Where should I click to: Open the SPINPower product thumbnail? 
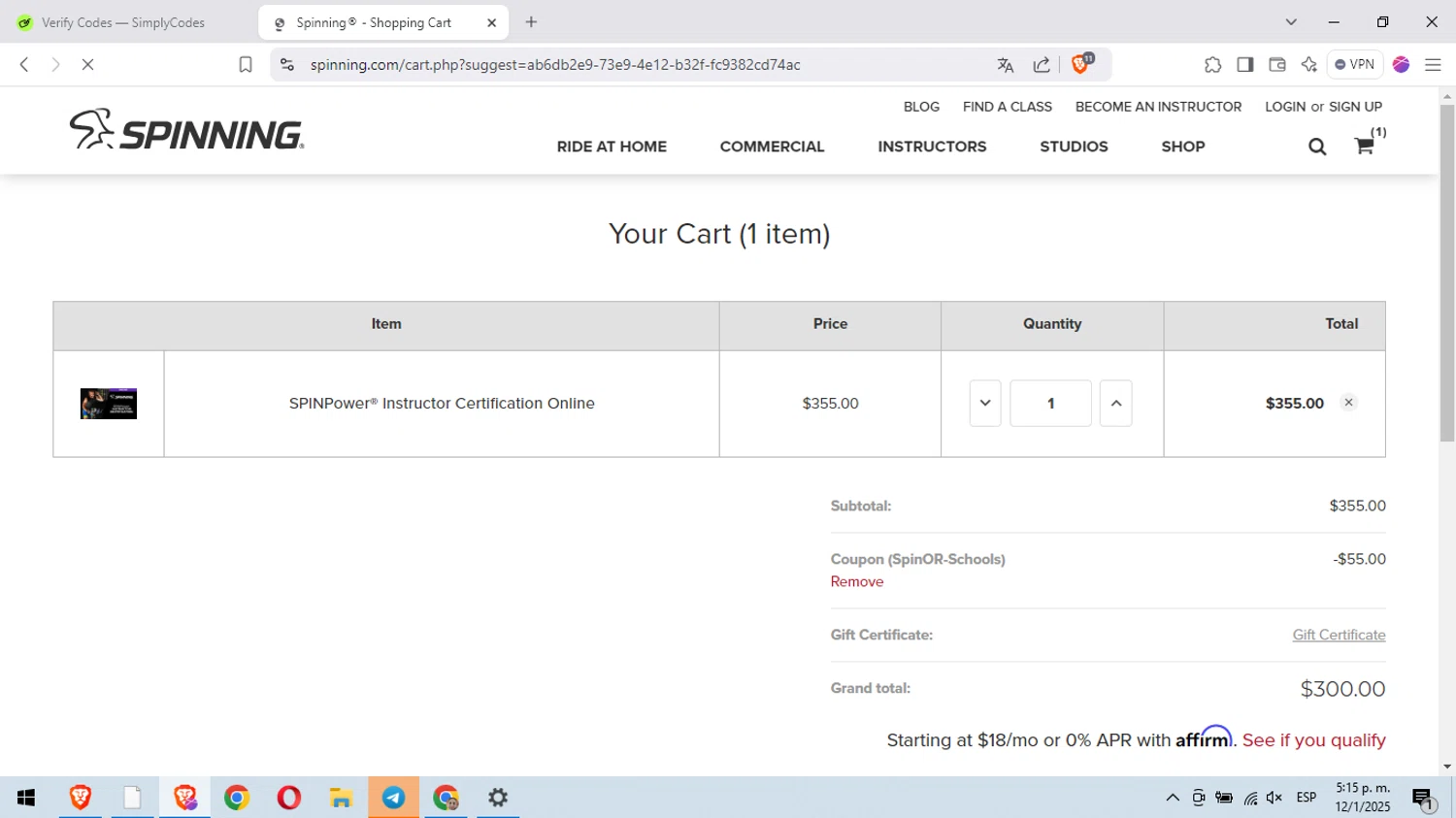click(109, 404)
